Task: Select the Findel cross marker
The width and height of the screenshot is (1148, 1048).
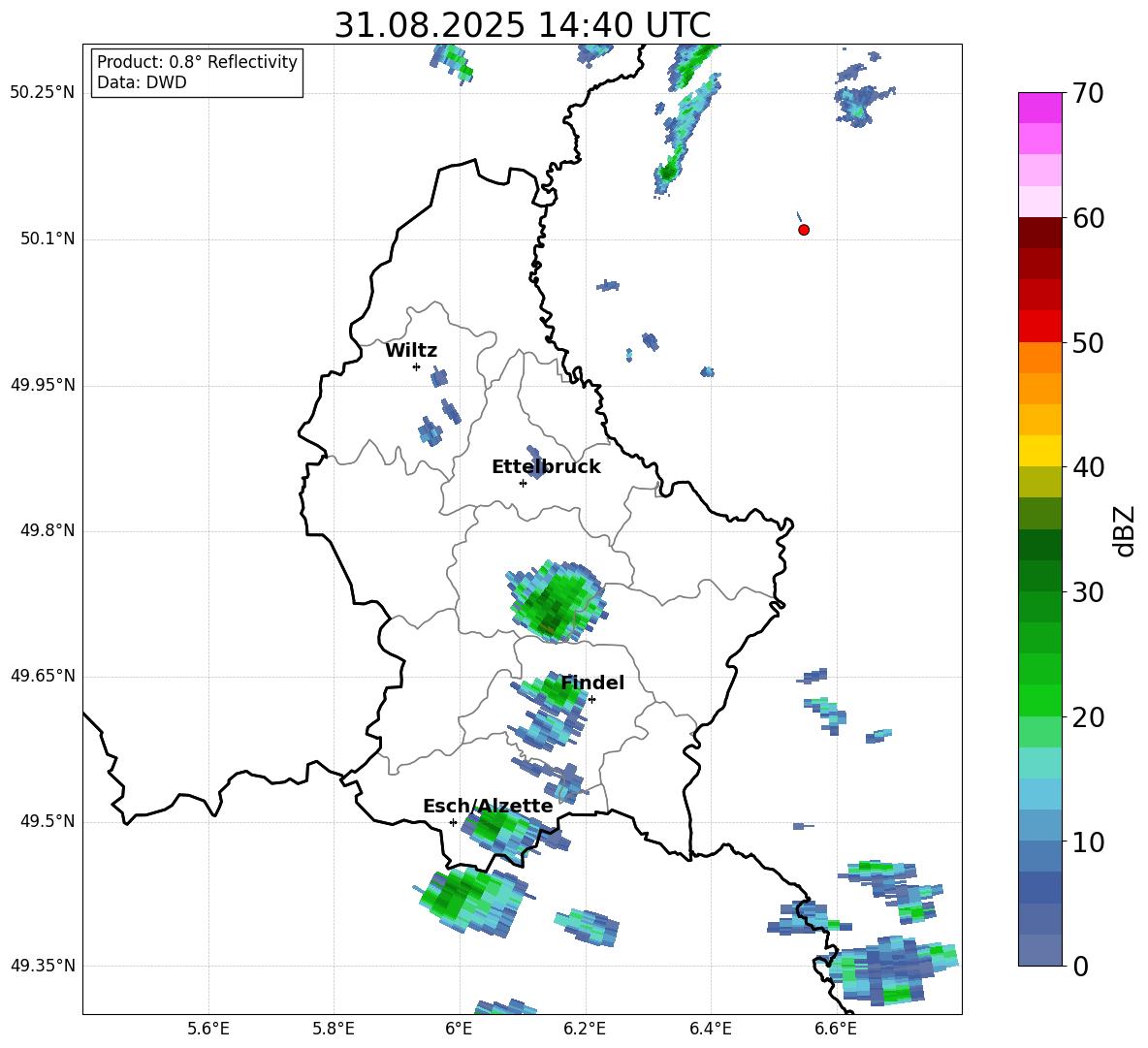Action: 591,699
